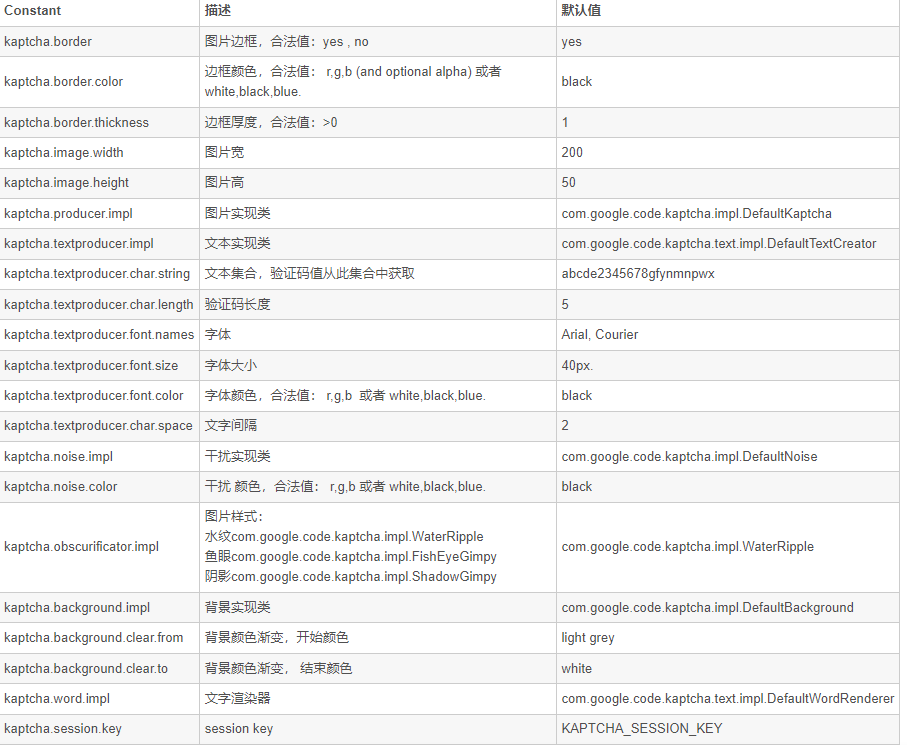Click the description '图片高'
This screenshot has width=907, height=745.
pyautogui.click(x=224, y=183)
